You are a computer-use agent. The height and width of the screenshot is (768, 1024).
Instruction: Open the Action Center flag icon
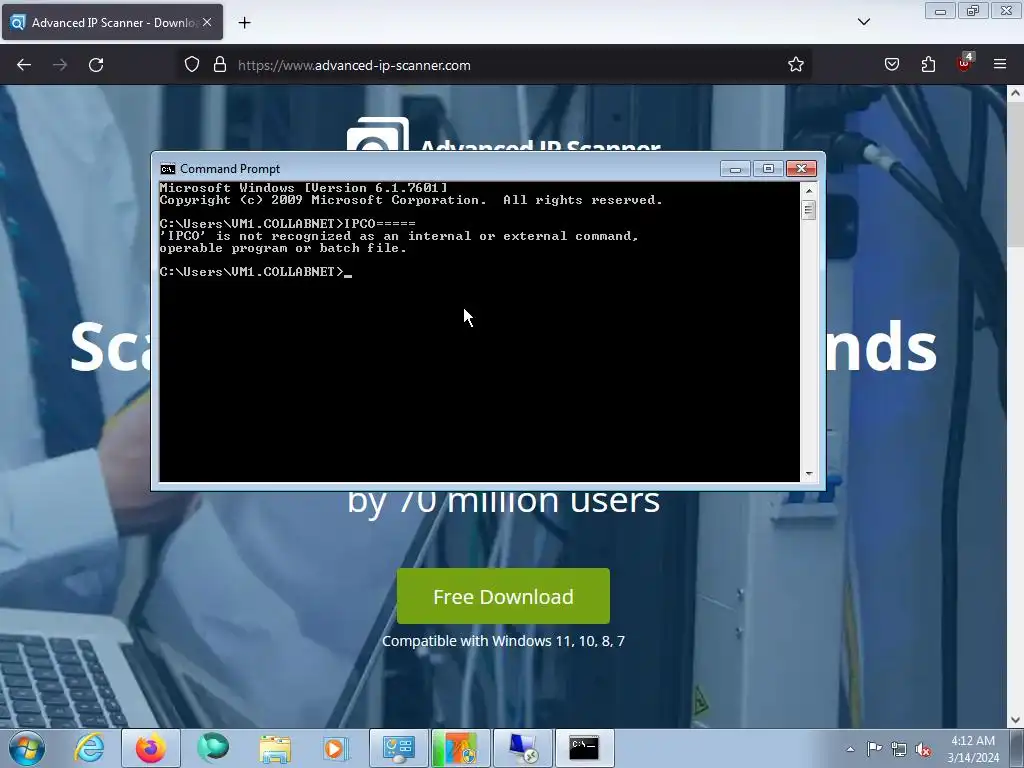tap(874, 748)
